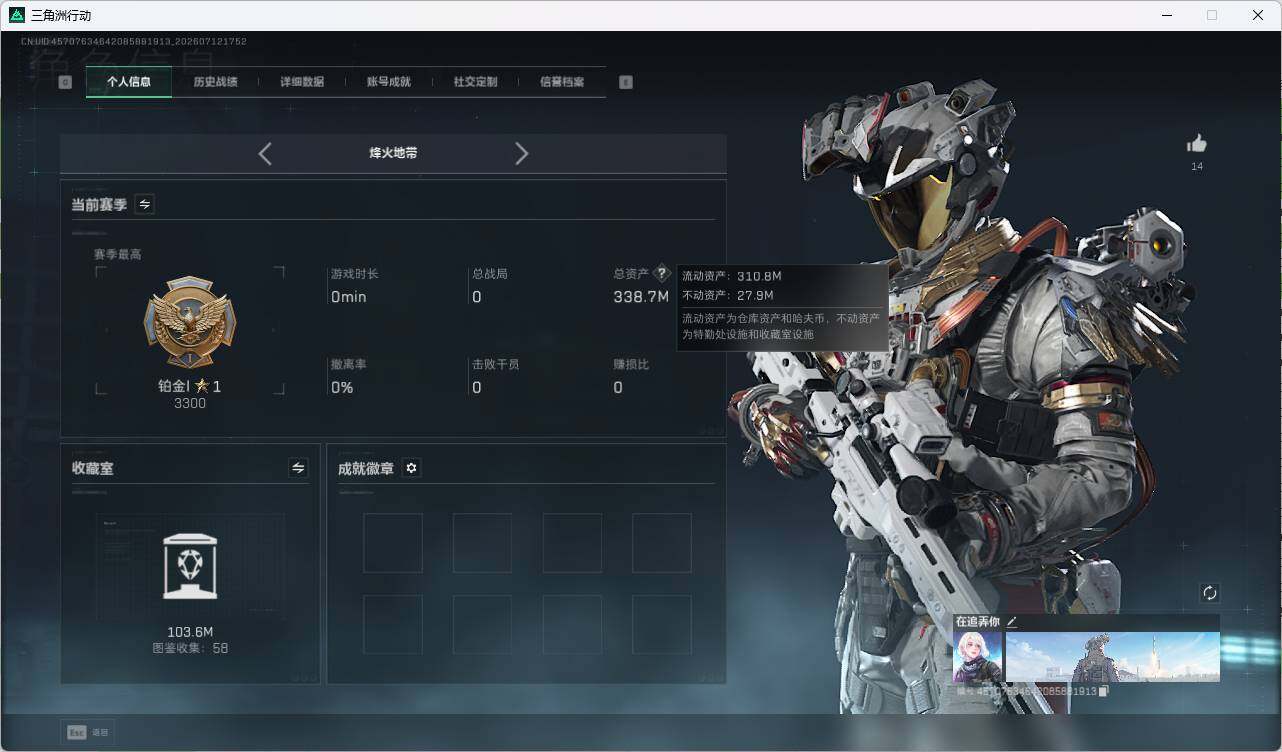This screenshot has height=752, width=1282.
Task: Click the Q key hint left of tabs
Action: pyautogui.click(x=65, y=82)
